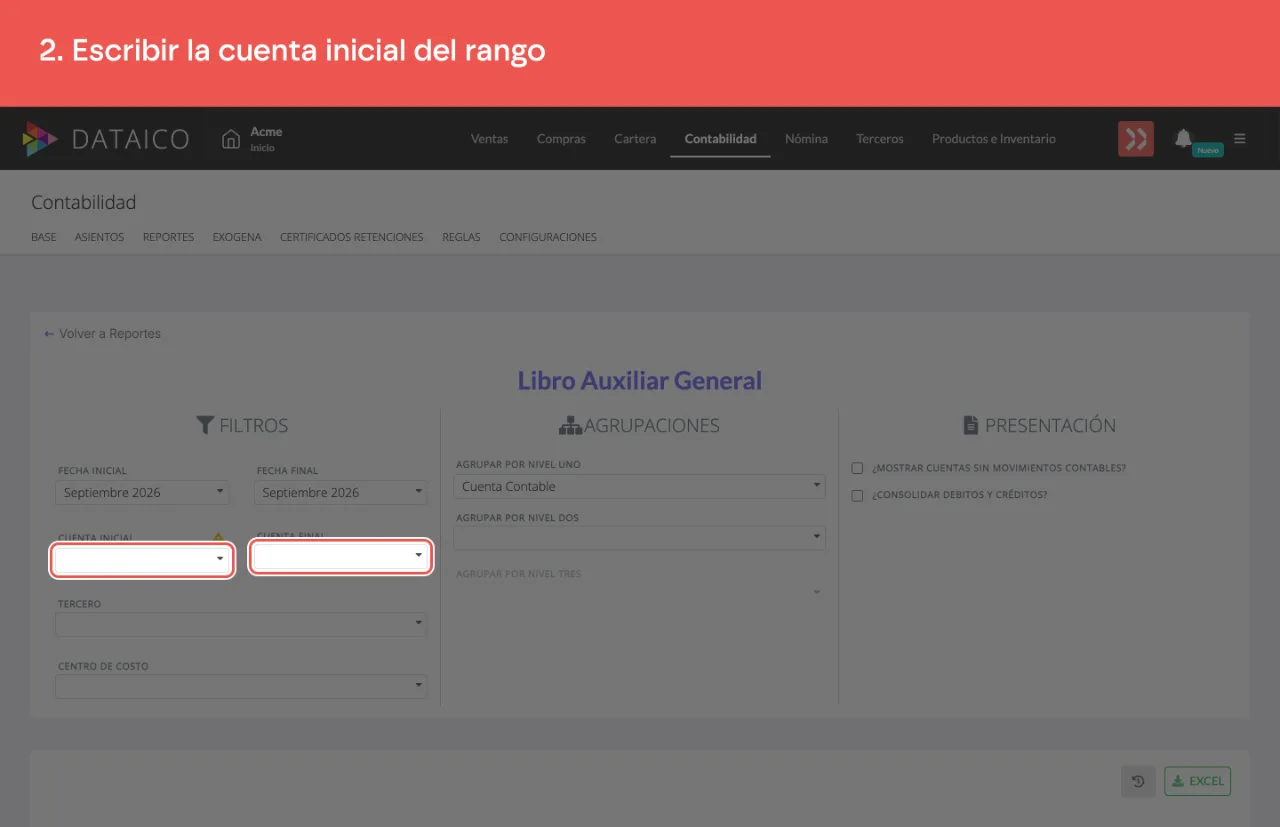Screen dimensions: 1280x827
Task: Enable 'Consolidar debitos y créditos' checkbox
Action: tap(857, 495)
